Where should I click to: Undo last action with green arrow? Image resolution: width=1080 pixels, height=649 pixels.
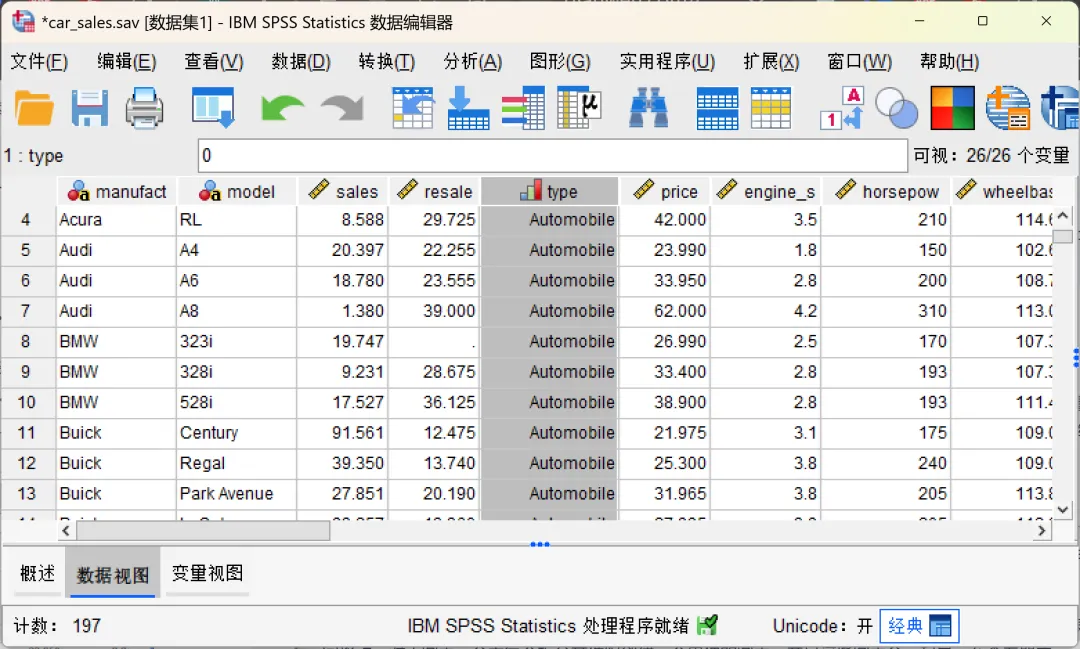click(x=282, y=108)
